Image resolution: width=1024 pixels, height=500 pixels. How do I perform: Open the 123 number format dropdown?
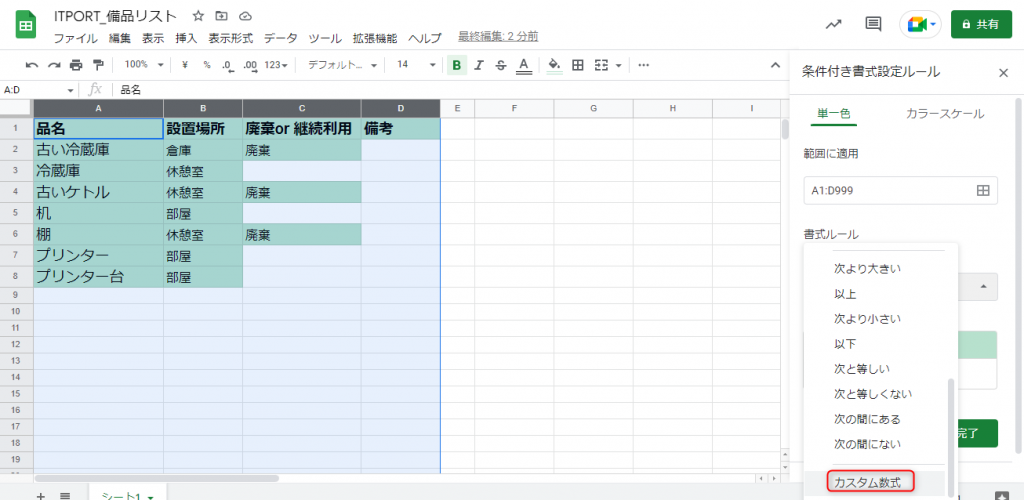click(276, 65)
